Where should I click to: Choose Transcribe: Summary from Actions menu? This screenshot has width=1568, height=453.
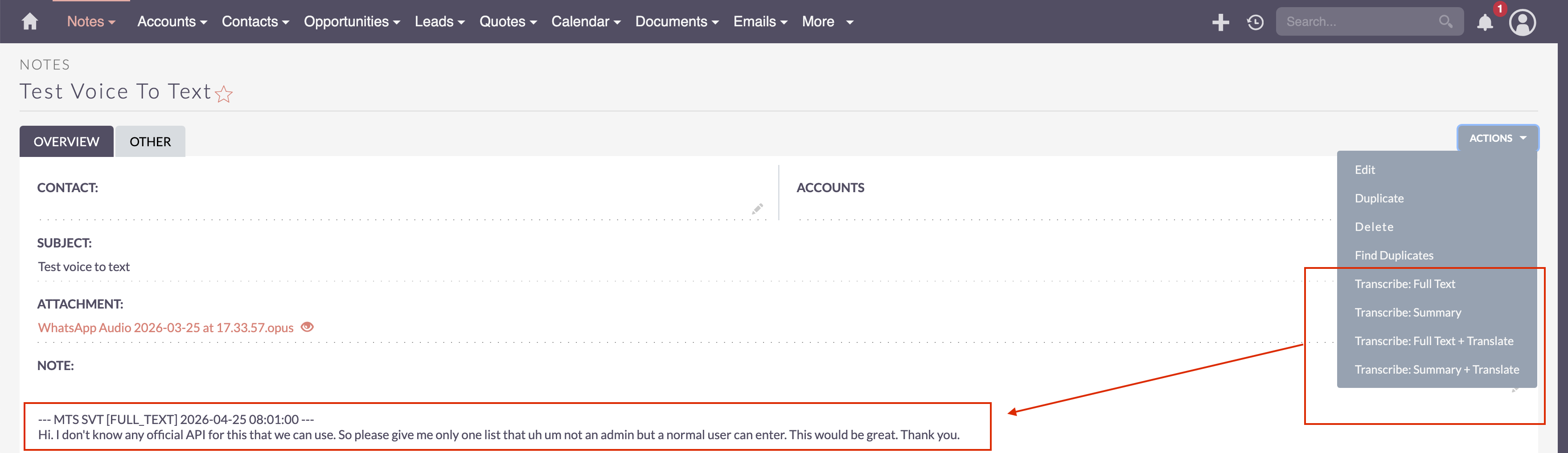pos(1408,313)
